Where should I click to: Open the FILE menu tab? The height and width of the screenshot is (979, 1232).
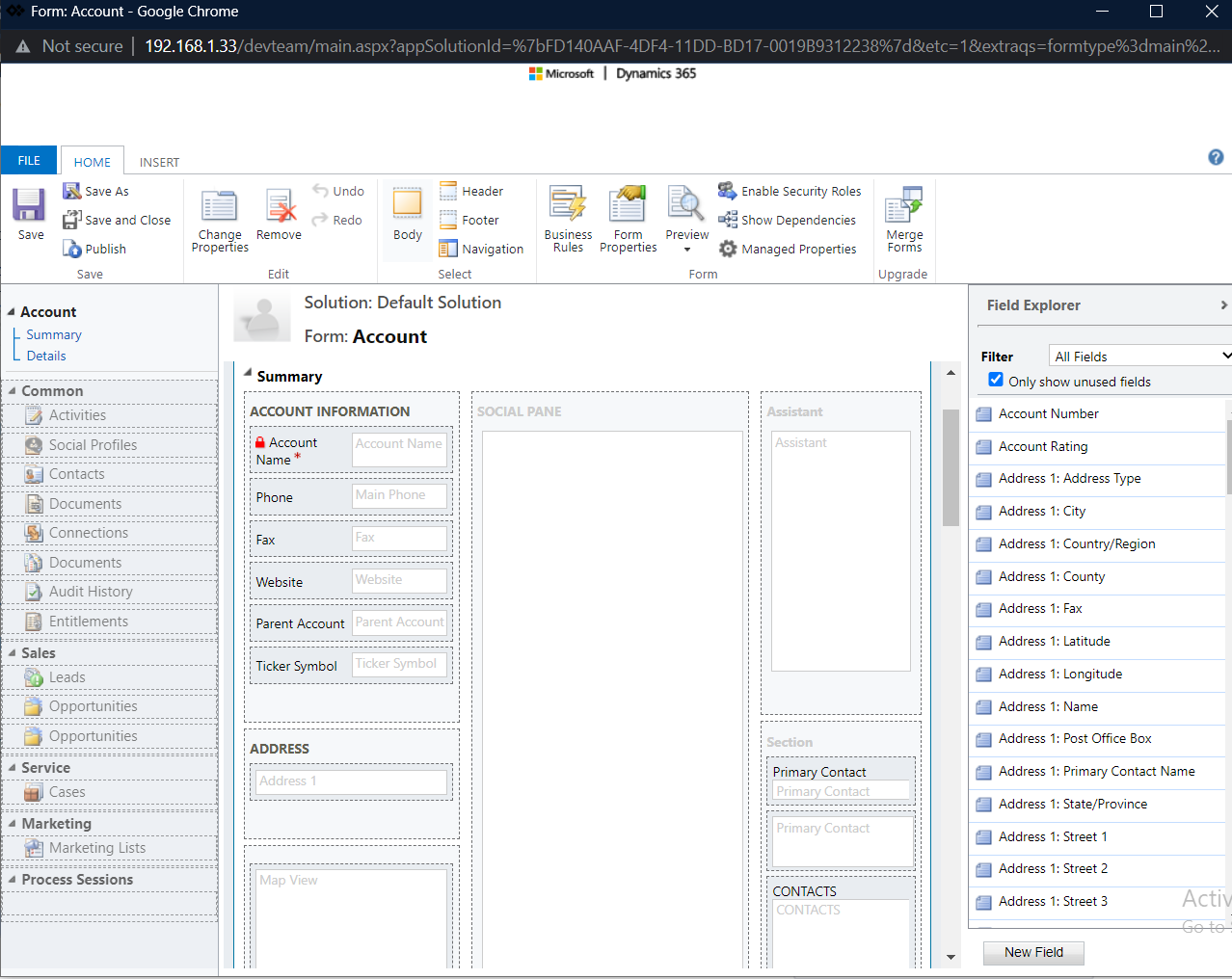29,161
